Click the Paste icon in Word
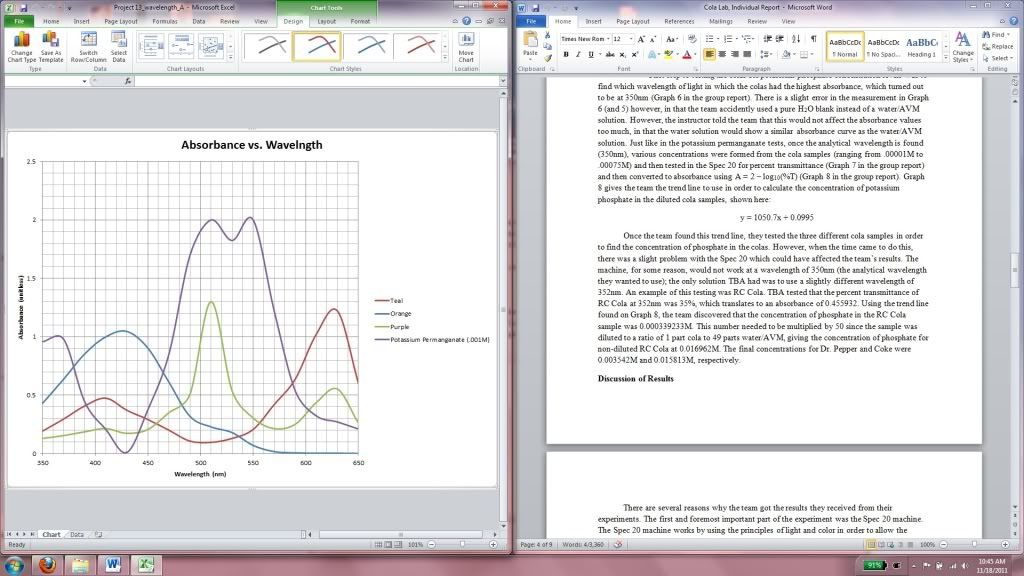Screen dimensions: 1024x576 coord(530,40)
